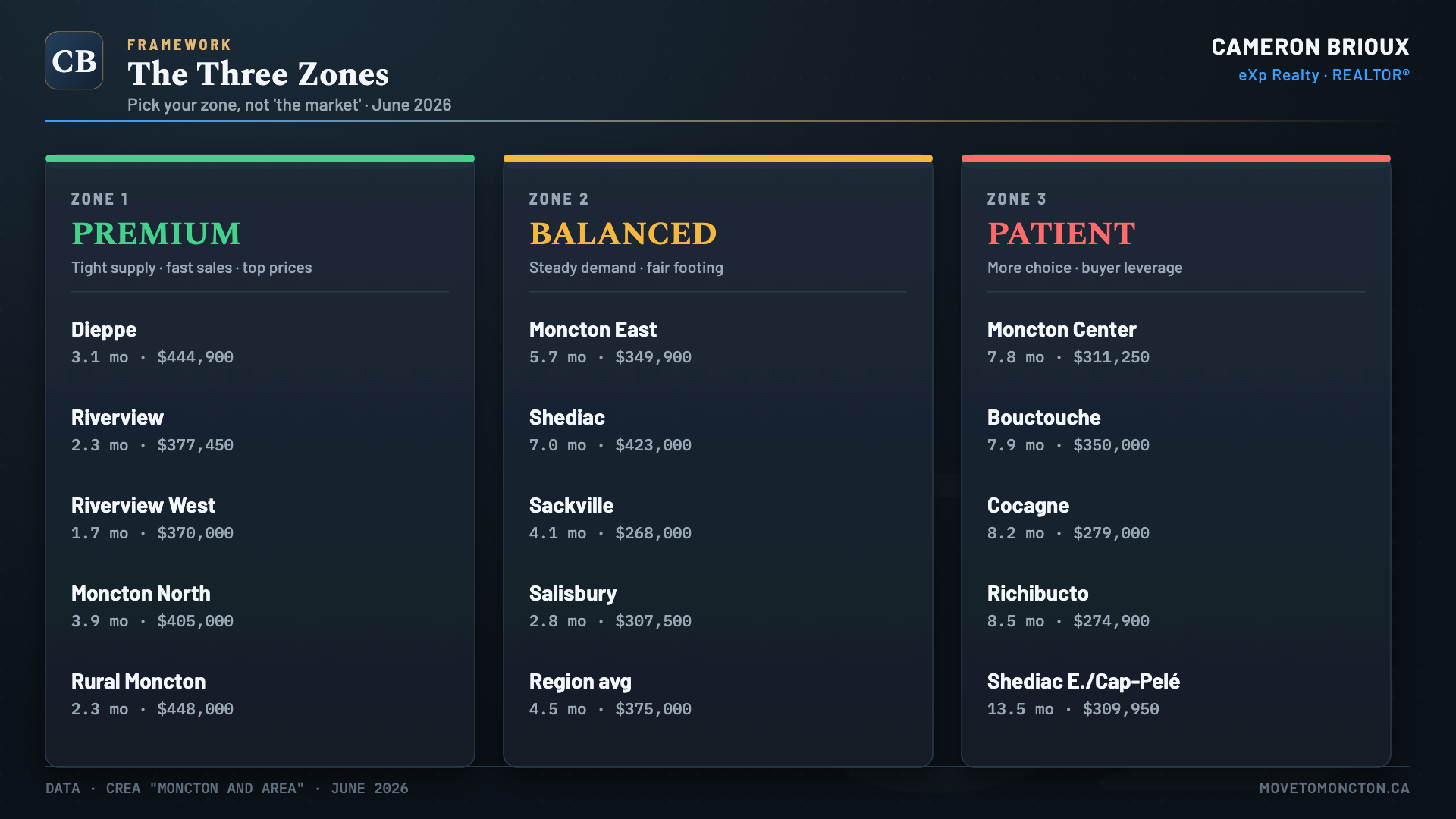Click the green Premium zone color bar
The width and height of the screenshot is (1456, 819).
coord(260,158)
